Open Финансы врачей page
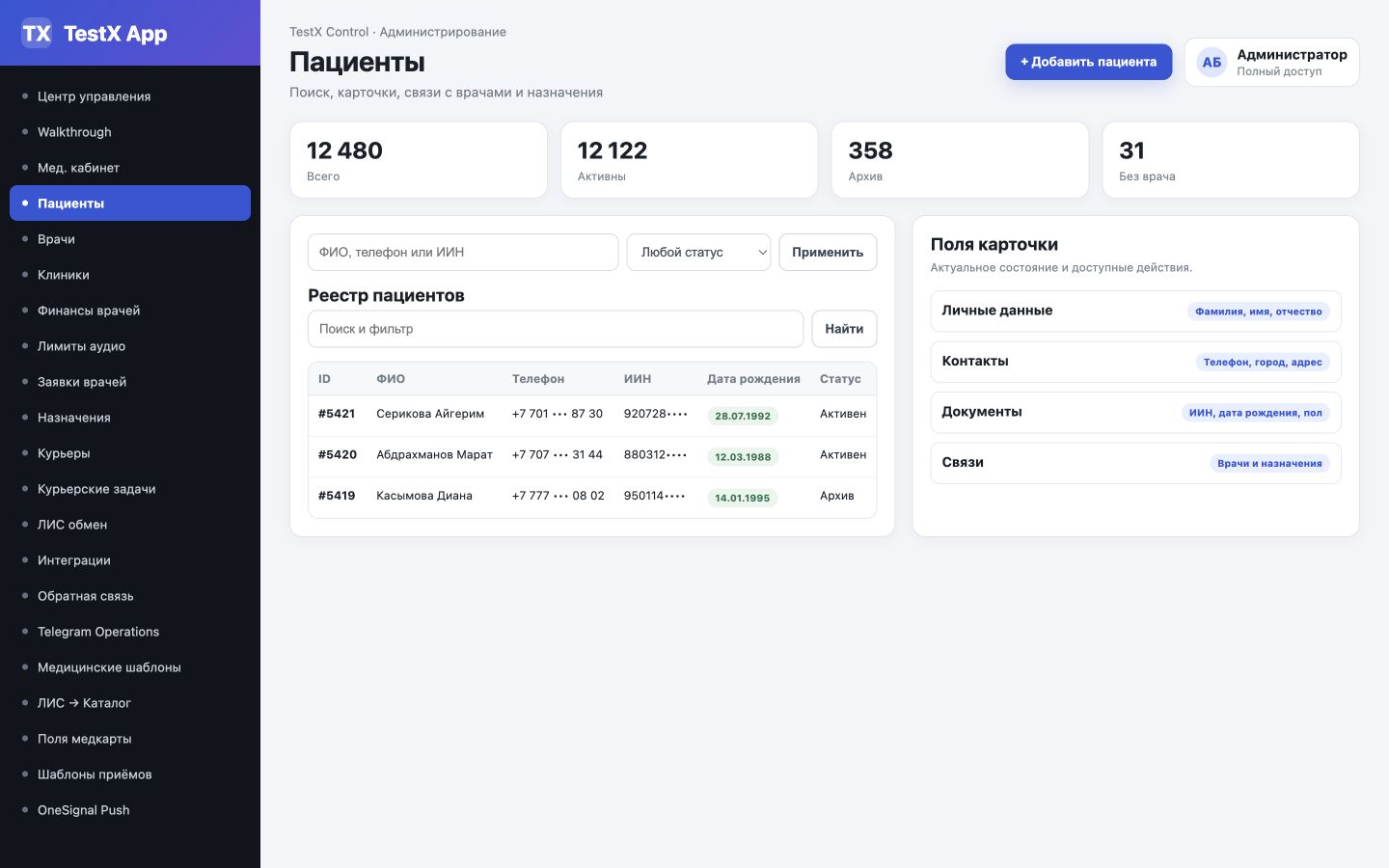This screenshot has width=1389, height=868. click(130, 311)
